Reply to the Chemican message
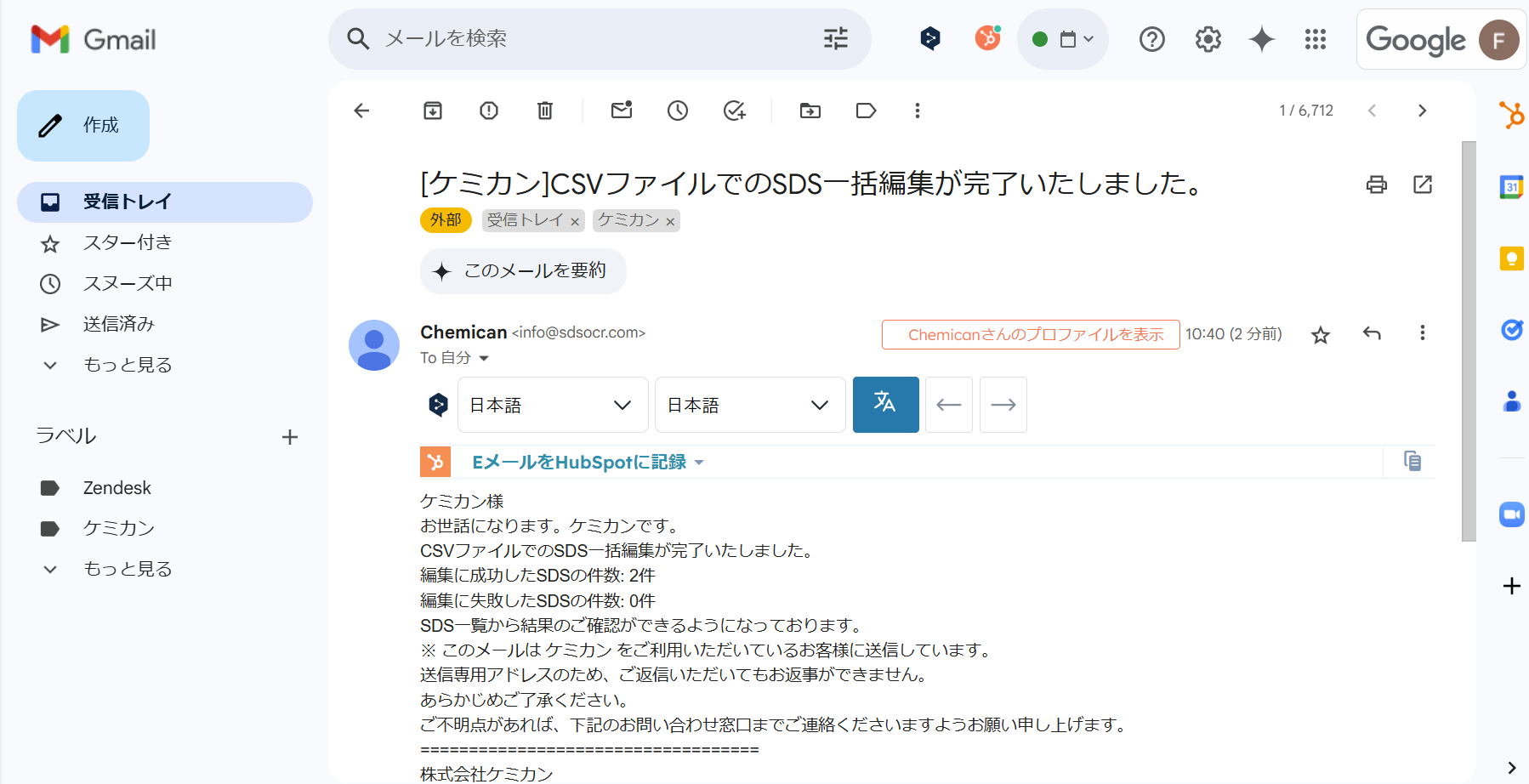The height and width of the screenshot is (784, 1529). click(1372, 333)
